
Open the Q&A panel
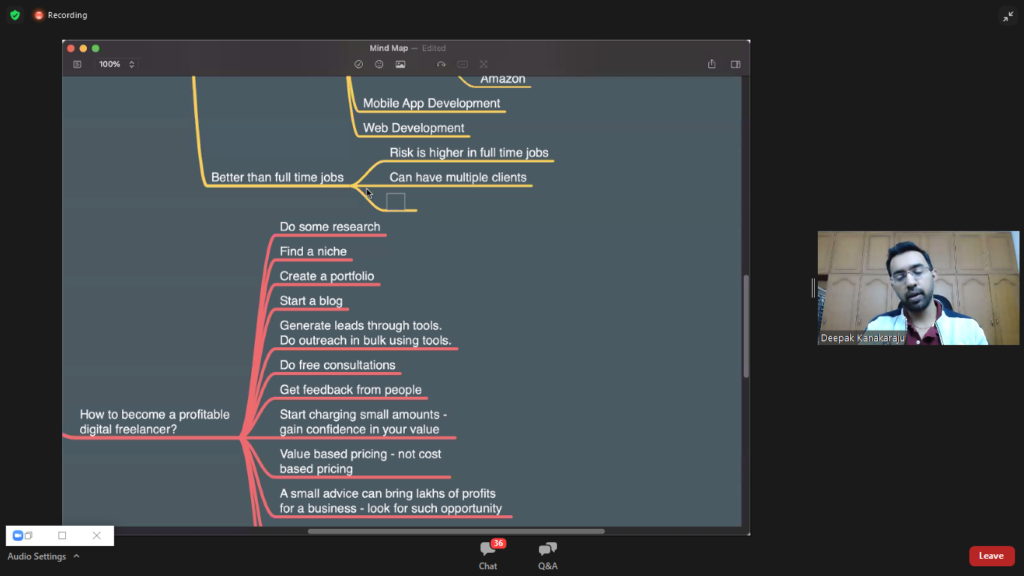547,554
